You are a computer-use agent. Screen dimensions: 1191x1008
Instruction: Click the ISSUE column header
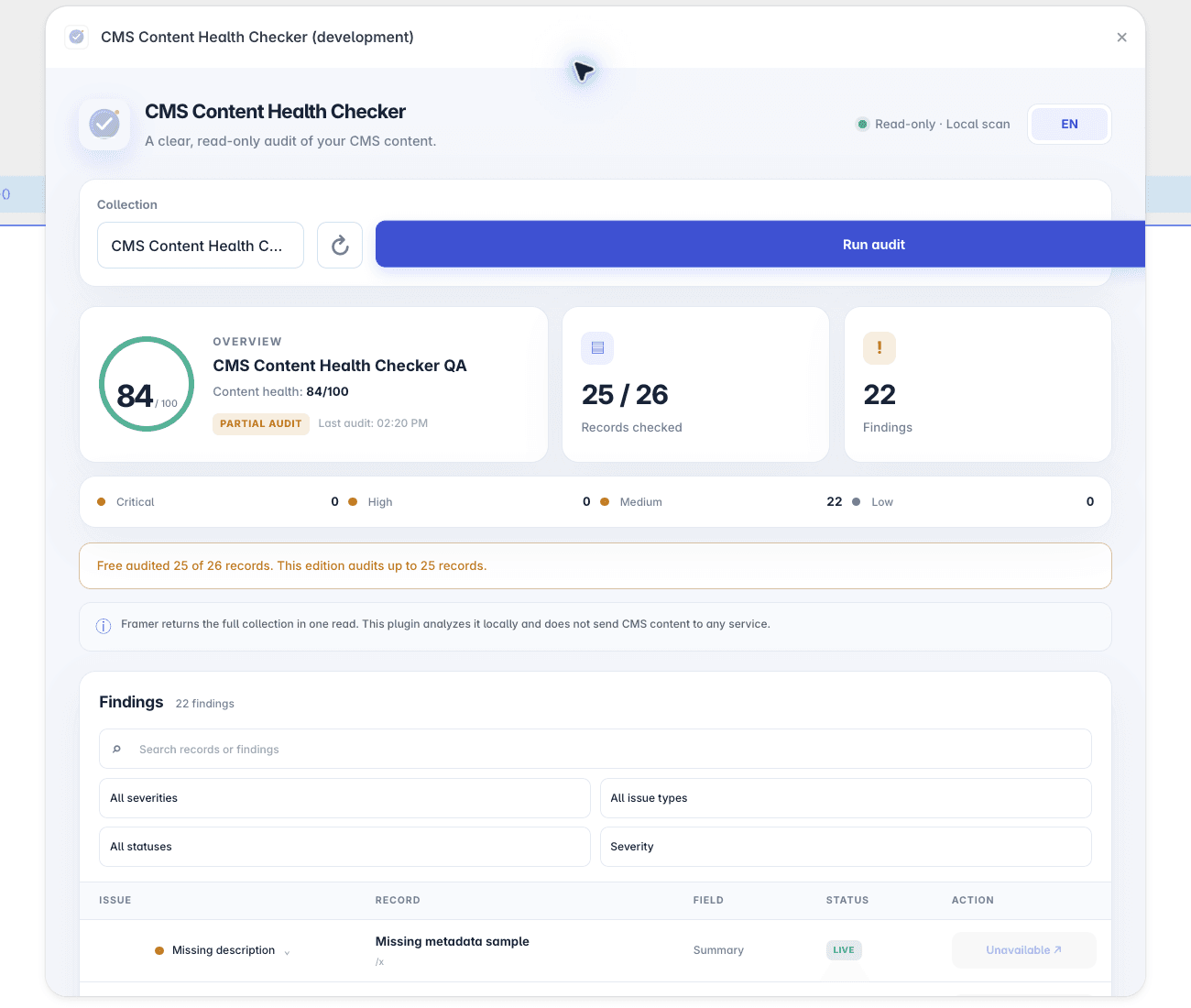[115, 900]
